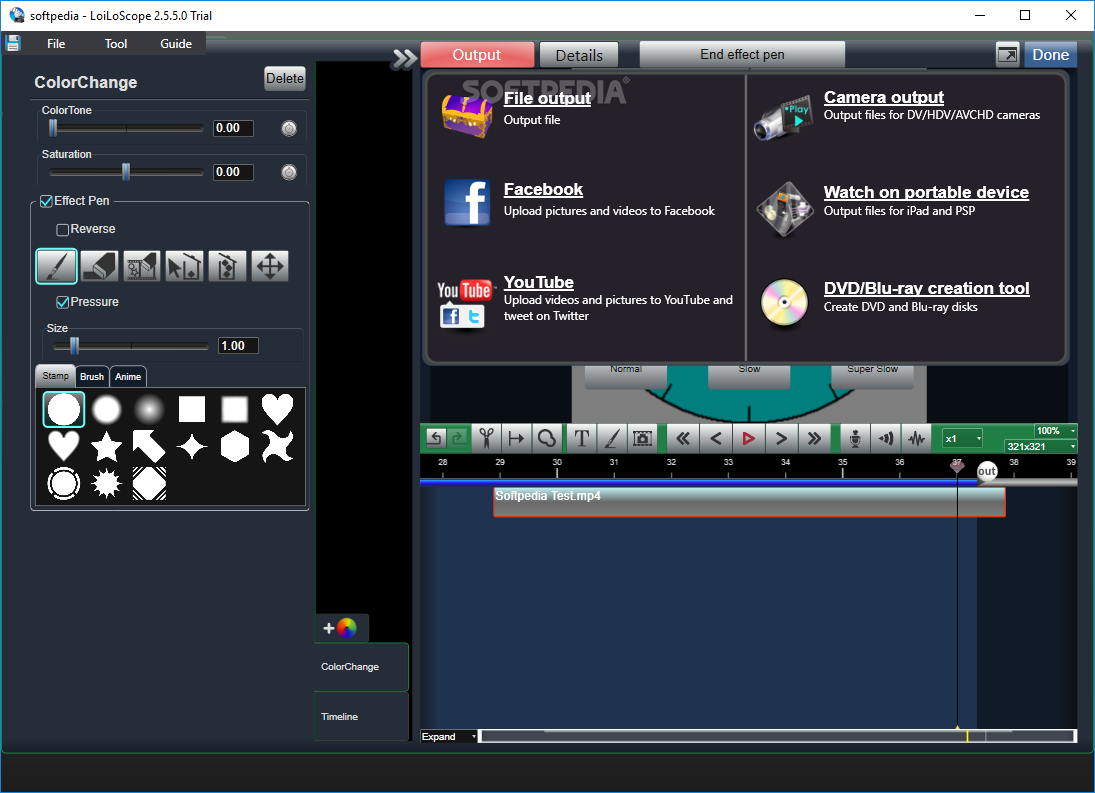Image resolution: width=1095 pixels, height=793 pixels.
Task: Open the Facebook upload link
Action: coord(543,189)
